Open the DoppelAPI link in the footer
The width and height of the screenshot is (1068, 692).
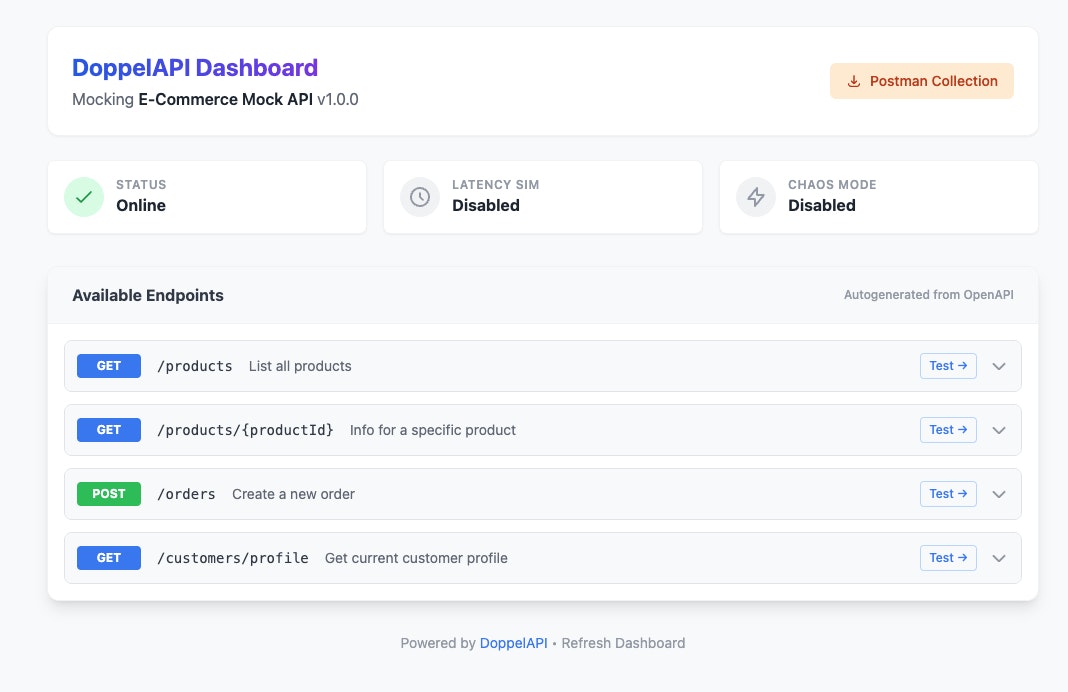click(513, 643)
